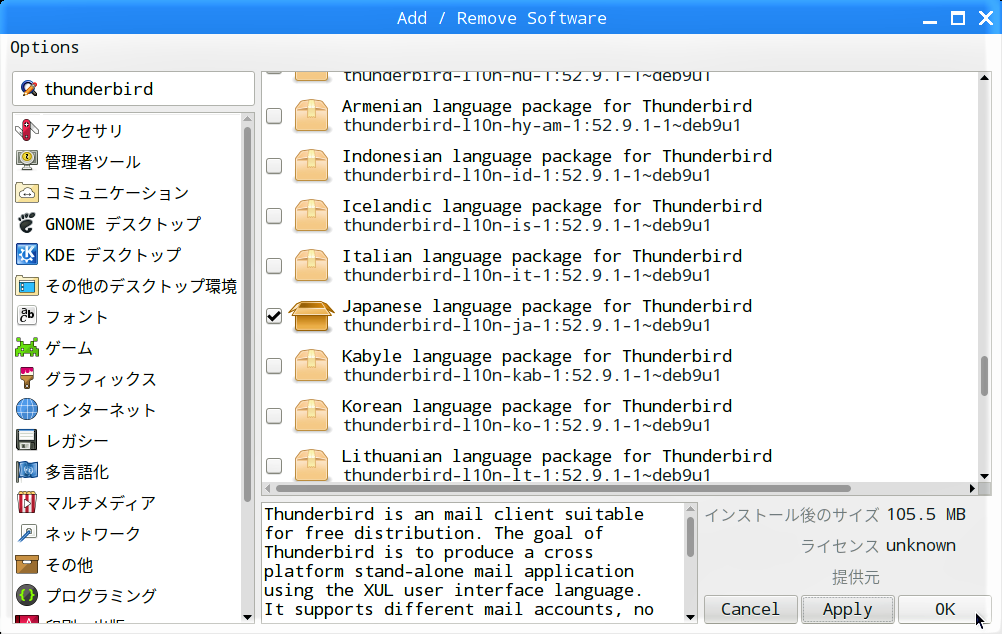Click the その他 box icon

click(x=27, y=564)
